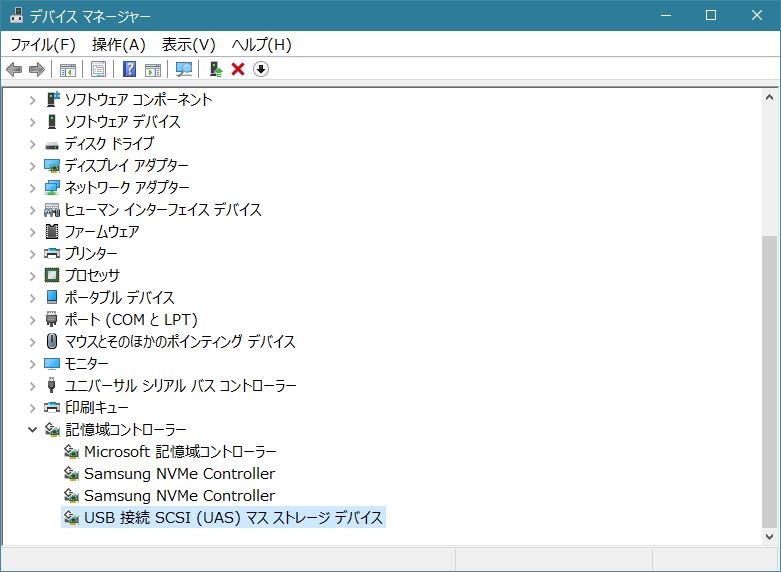Click the ディスク ドライブ category icon
The width and height of the screenshot is (781, 572).
[52, 145]
